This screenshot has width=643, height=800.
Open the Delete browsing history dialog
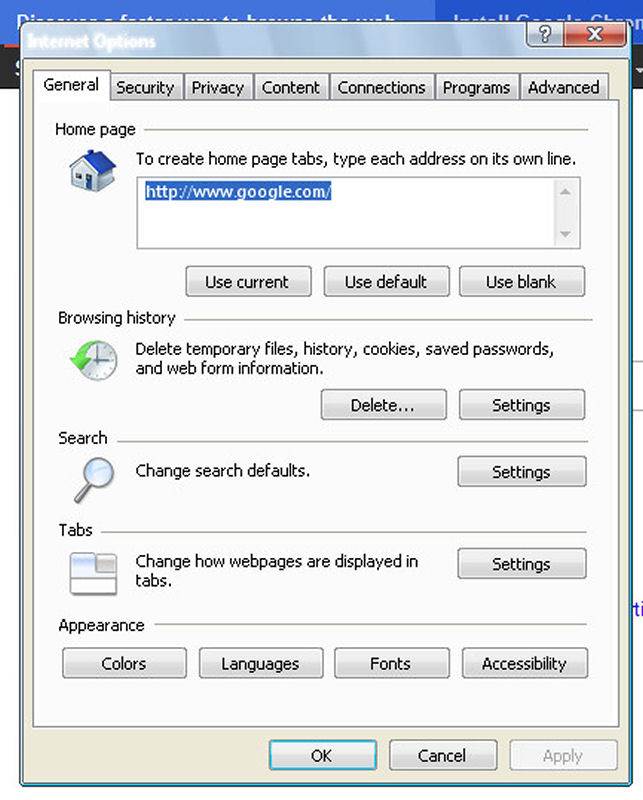pyautogui.click(x=383, y=405)
